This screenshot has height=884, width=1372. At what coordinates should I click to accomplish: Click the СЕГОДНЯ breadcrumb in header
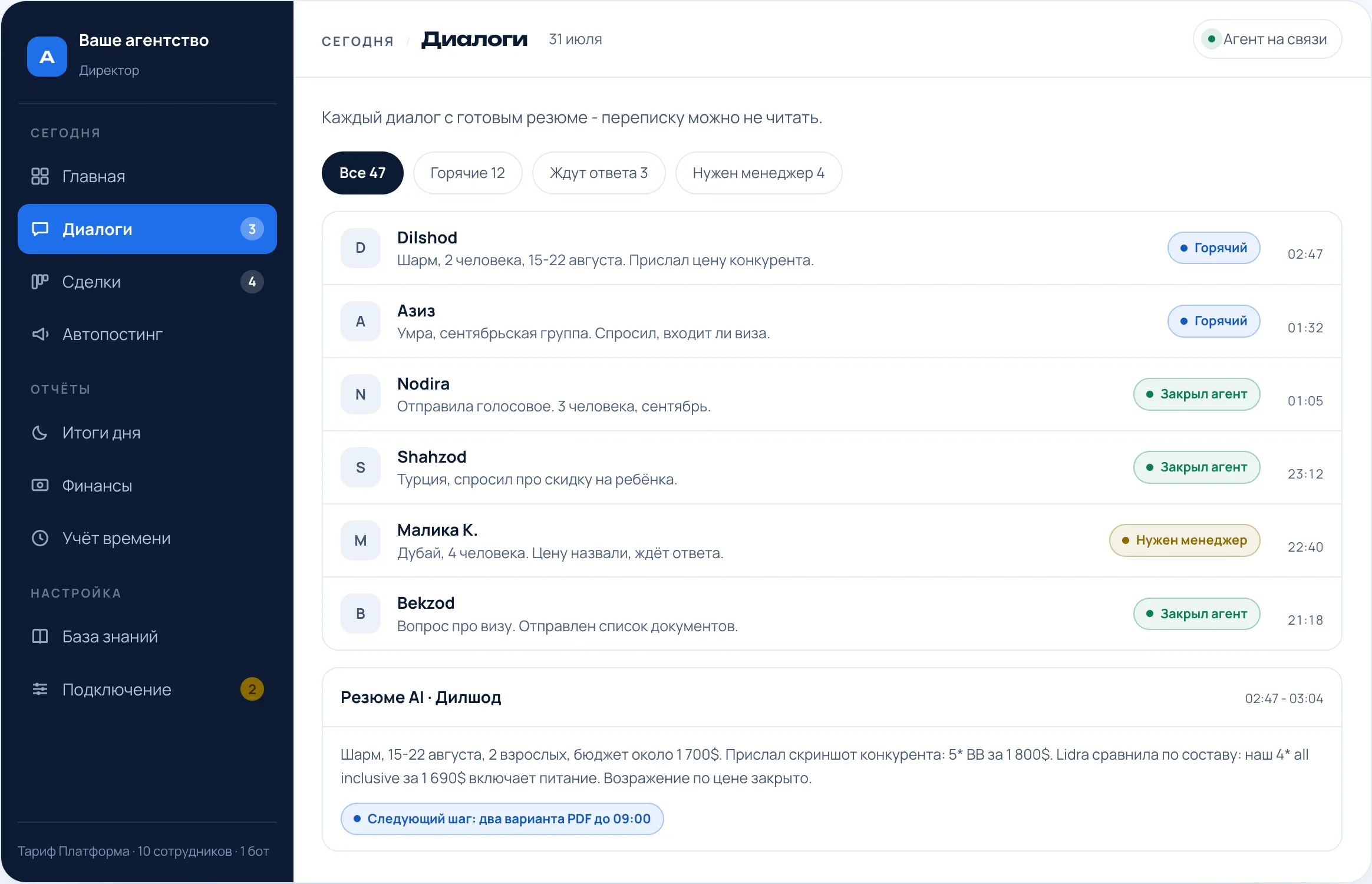coord(358,41)
